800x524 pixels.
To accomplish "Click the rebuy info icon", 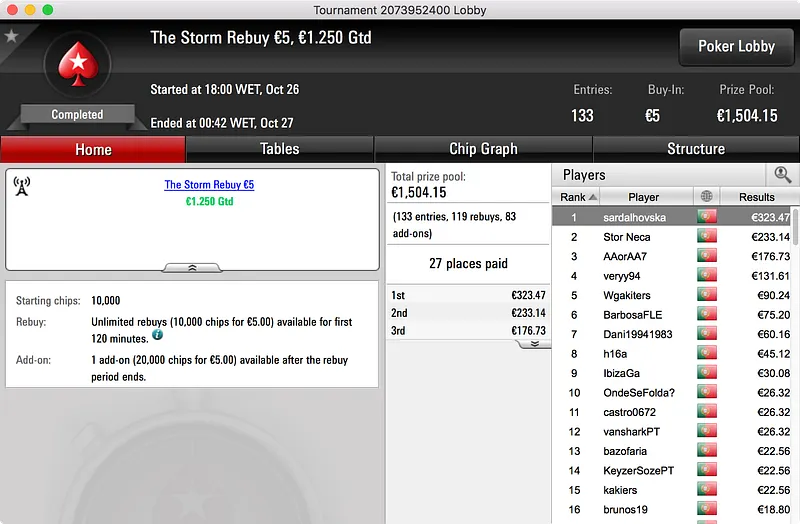I will 158,335.
